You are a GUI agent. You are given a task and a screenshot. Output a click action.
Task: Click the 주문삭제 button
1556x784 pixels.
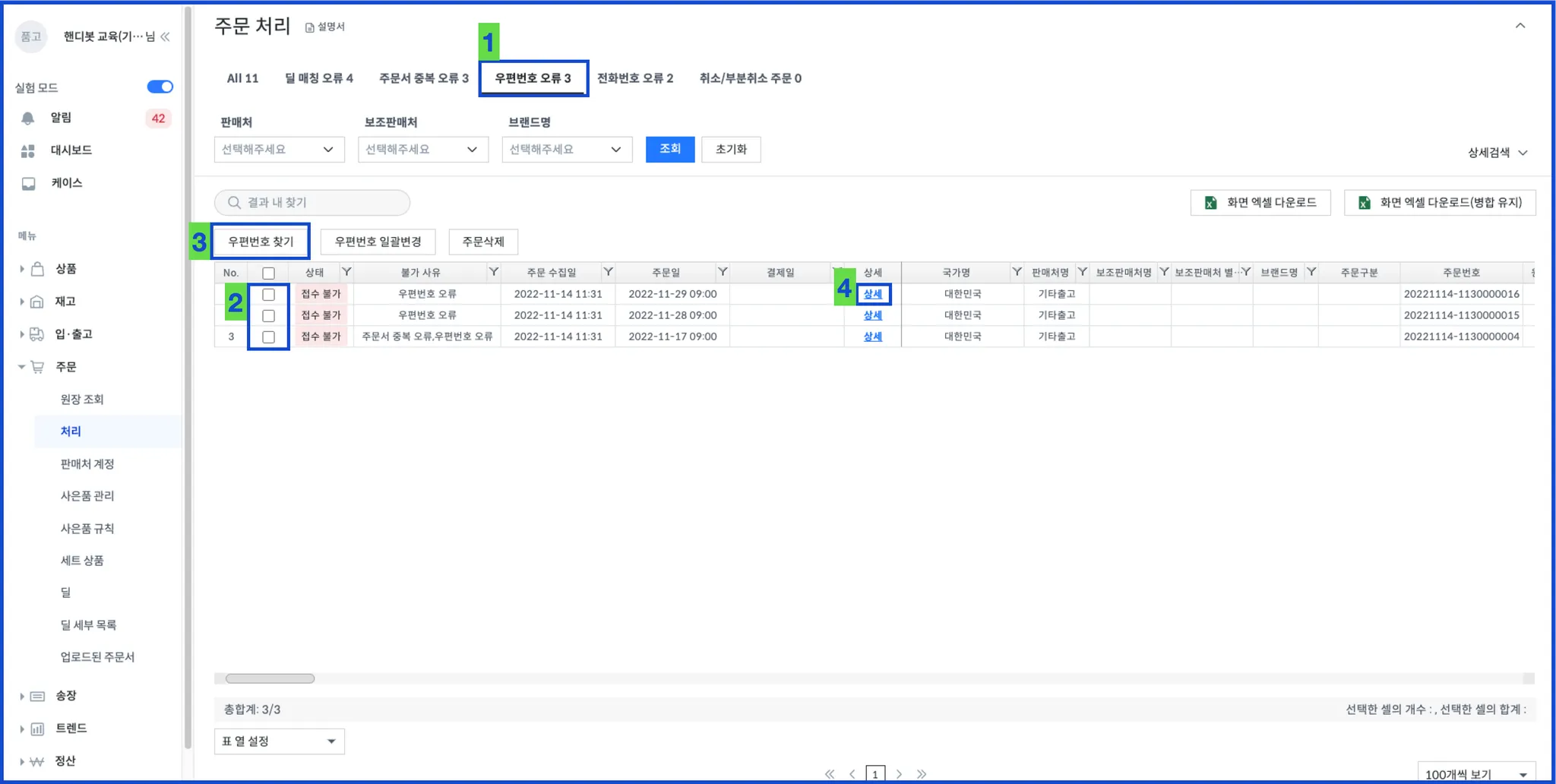pos(483,242)
